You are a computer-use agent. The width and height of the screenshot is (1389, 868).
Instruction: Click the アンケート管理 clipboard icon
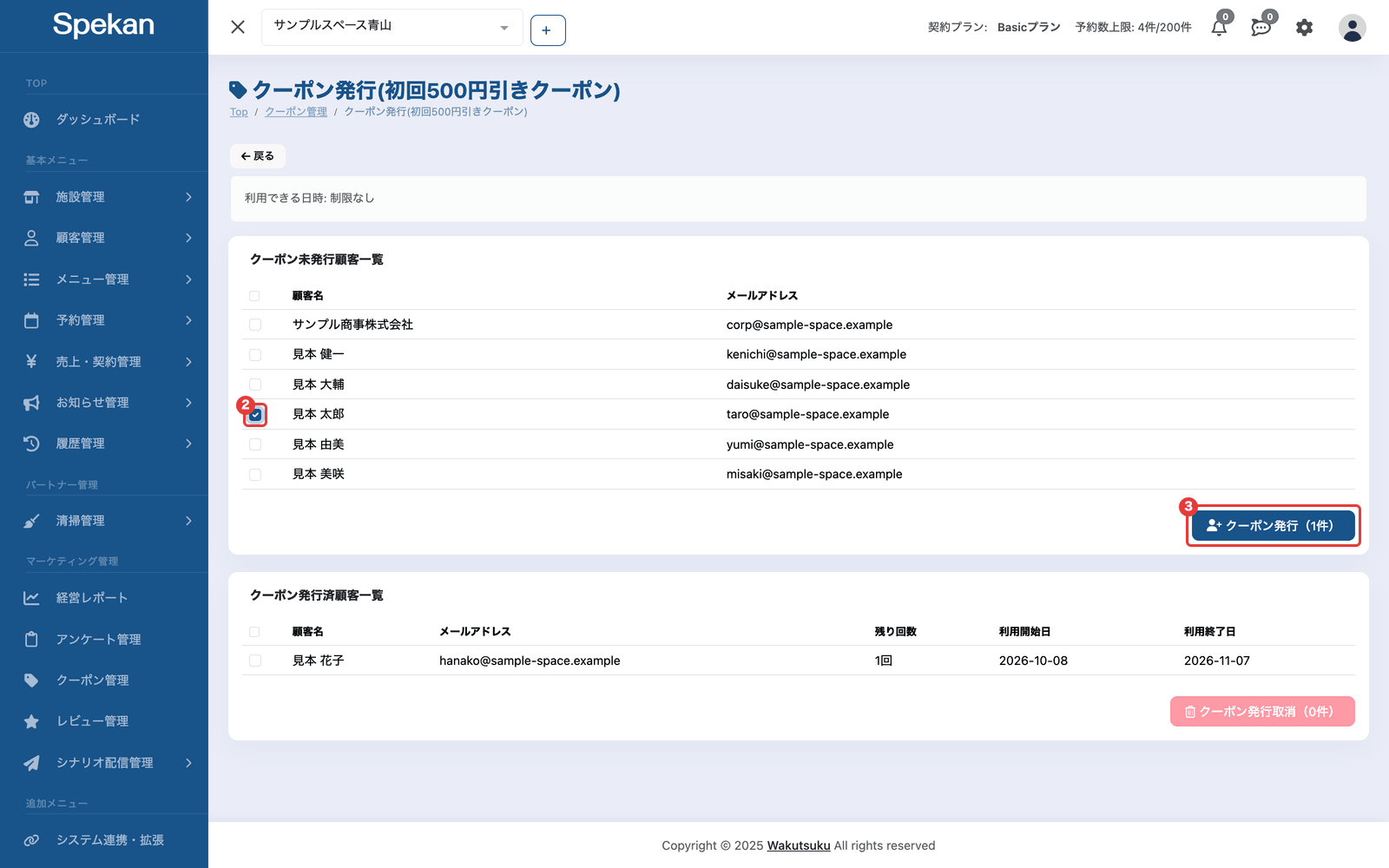(x=32, y=639)
